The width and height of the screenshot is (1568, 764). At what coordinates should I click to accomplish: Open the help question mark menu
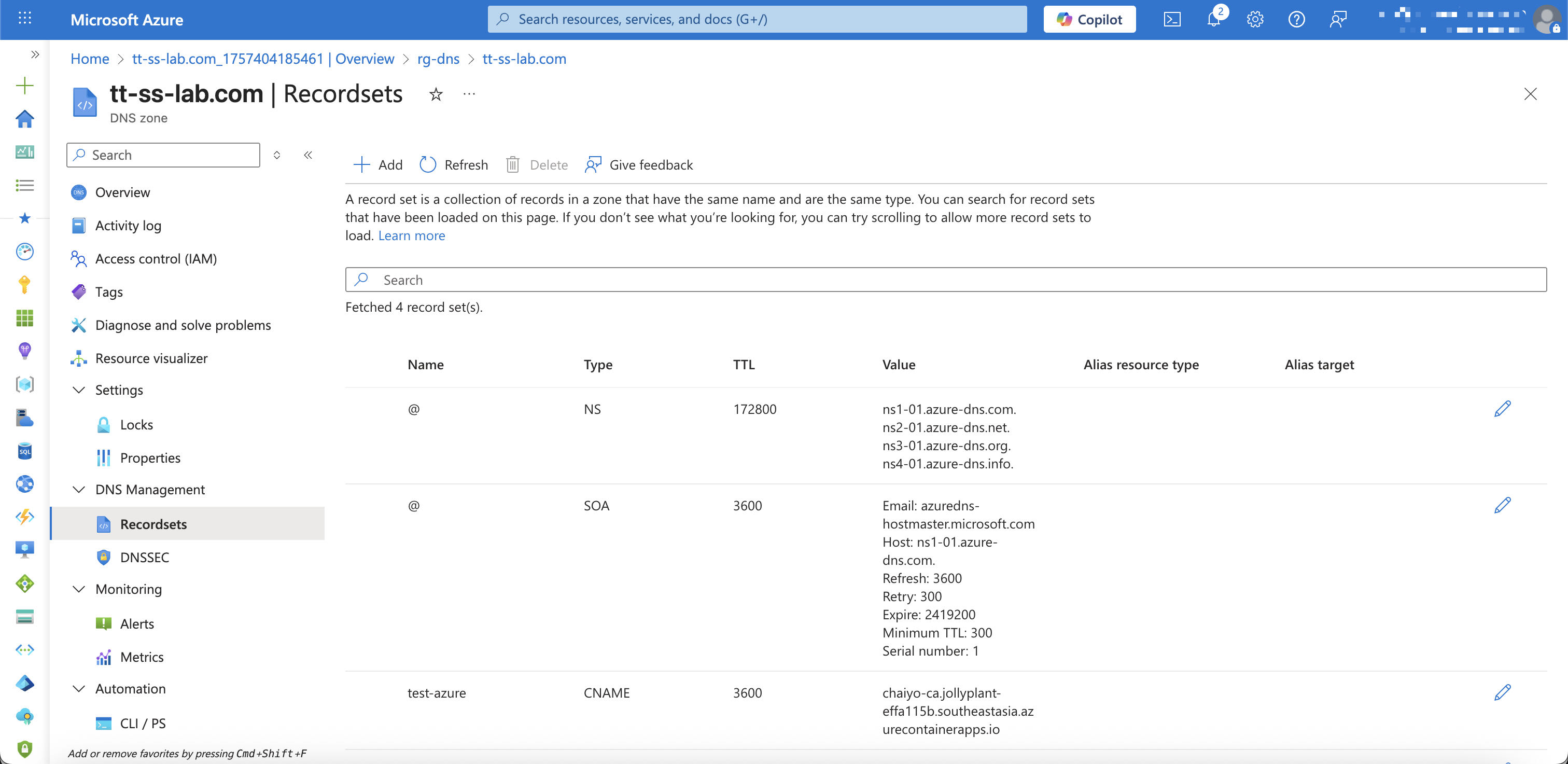(1296, 20)
